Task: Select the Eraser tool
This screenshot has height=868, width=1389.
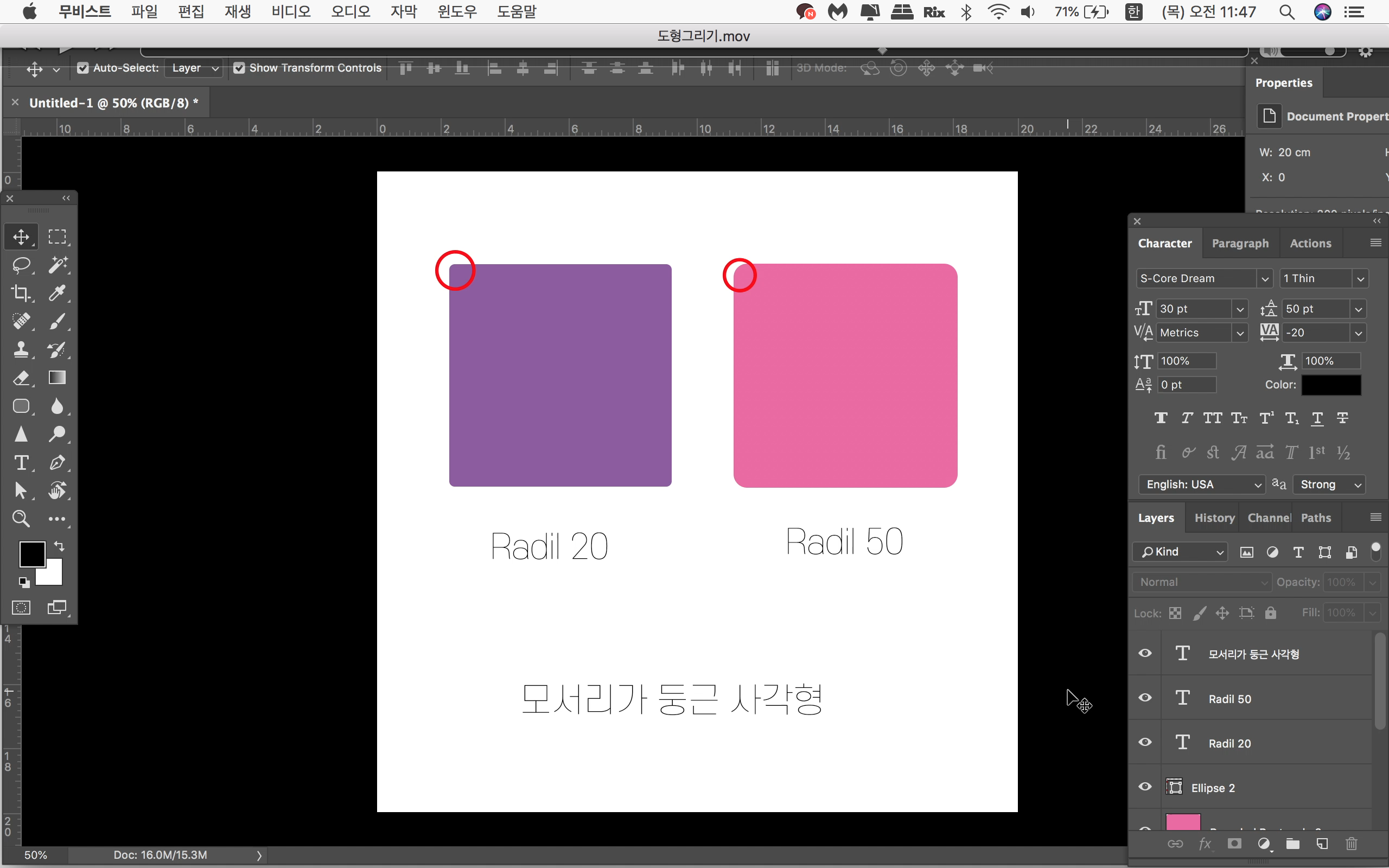Action: (21, 378)
